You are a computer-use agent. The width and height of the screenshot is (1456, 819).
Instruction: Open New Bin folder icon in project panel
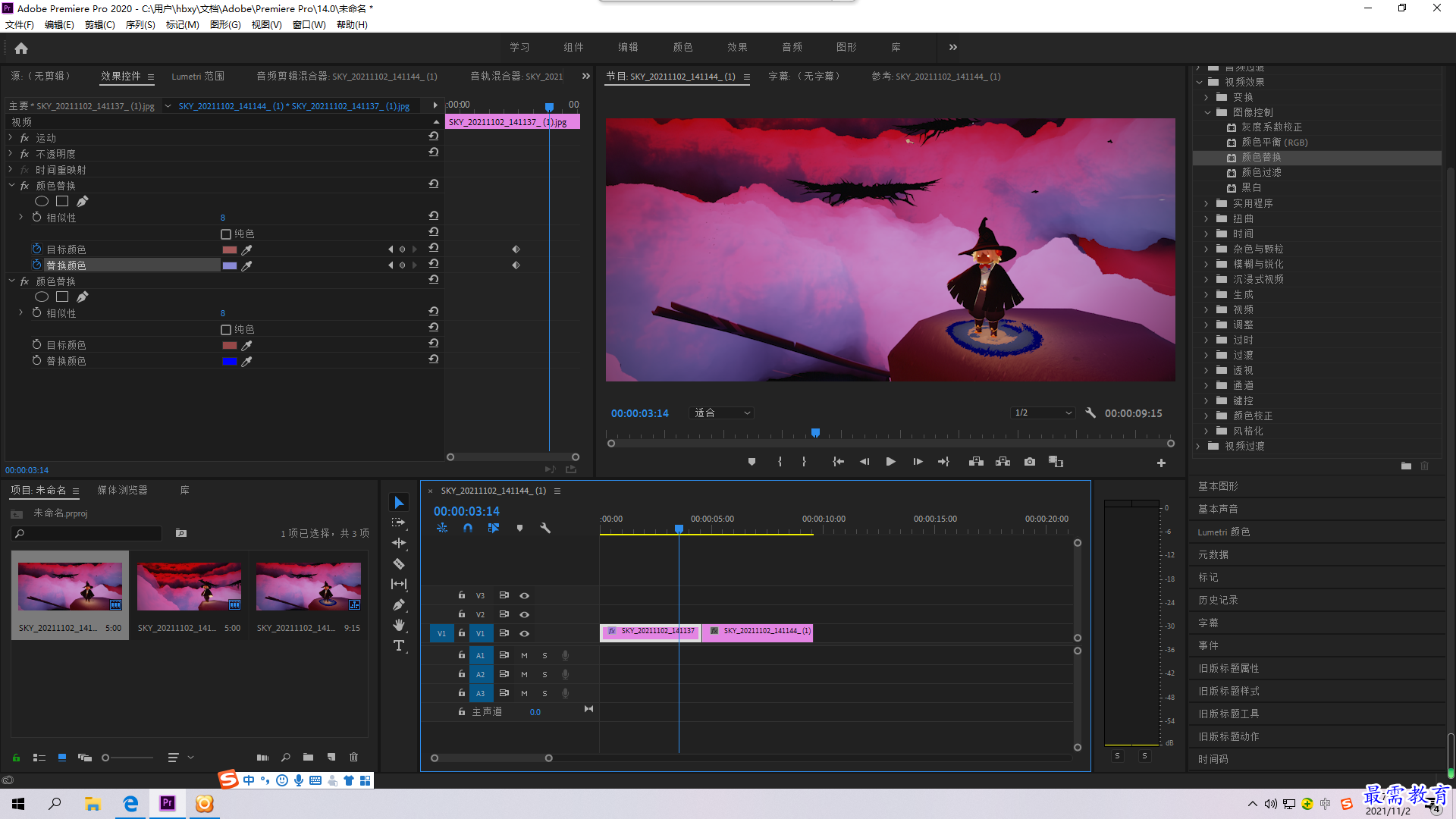click(x=308, y=757)
